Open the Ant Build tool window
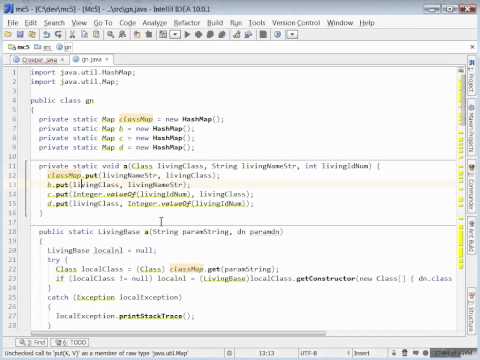The image size is (480, 360). [471, 236]
